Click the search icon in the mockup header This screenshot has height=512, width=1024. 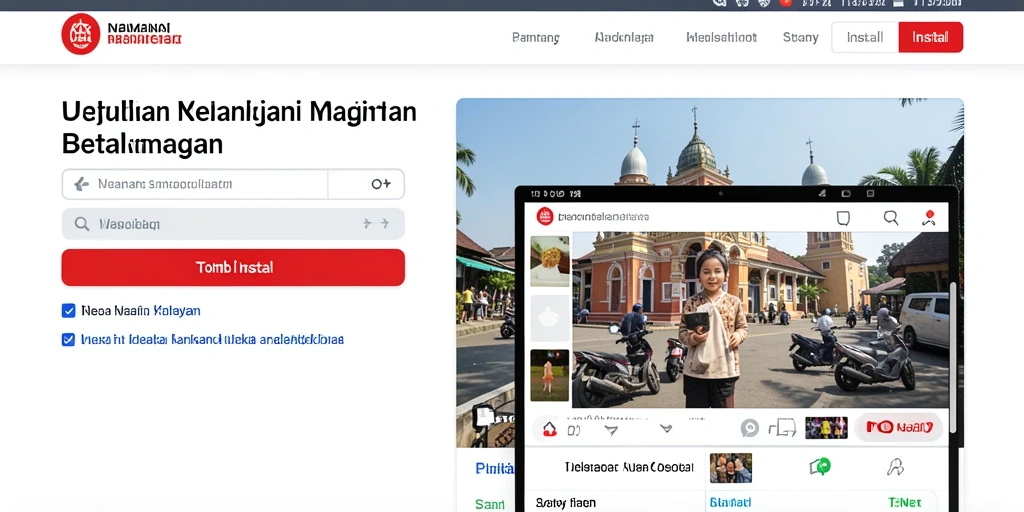point(891,217)
